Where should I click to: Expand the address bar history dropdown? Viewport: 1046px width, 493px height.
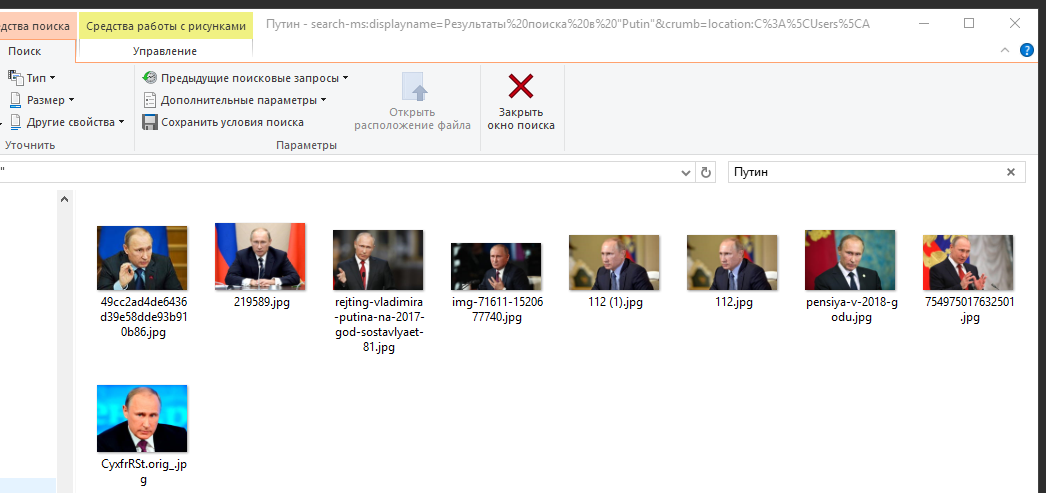686,173
